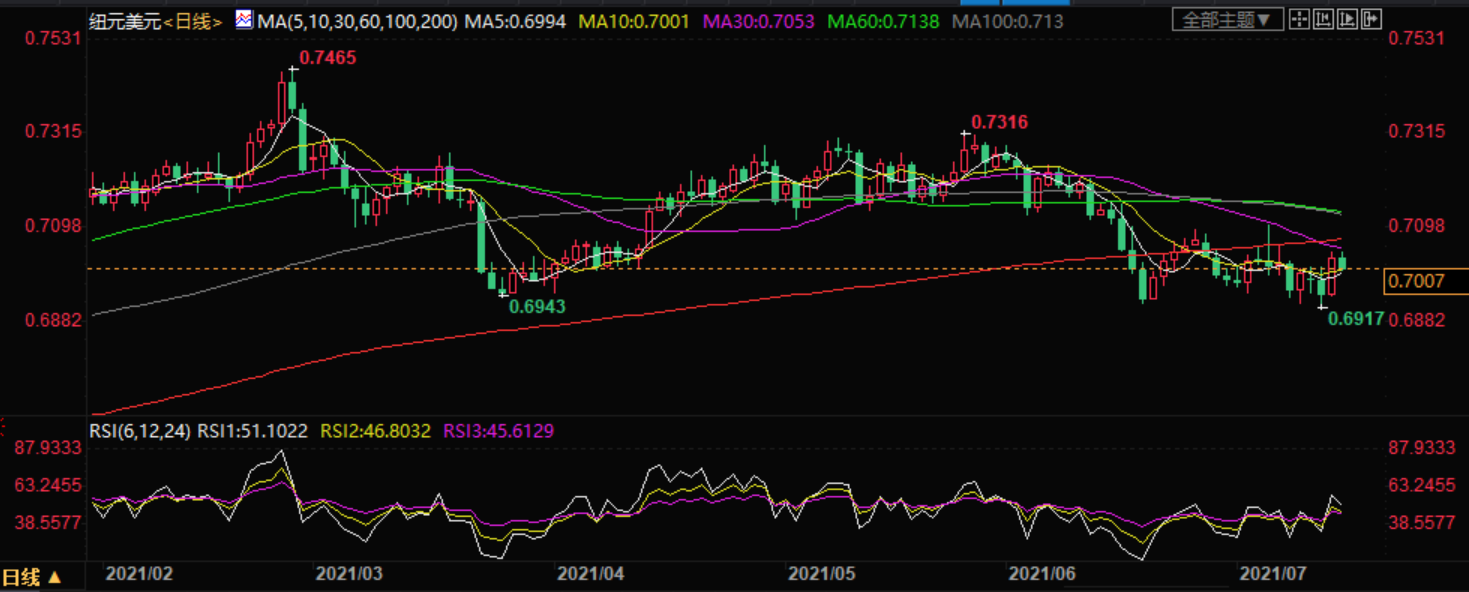This screenshot has width=1469, height=592.
Task: Open the 全部主题 dropdown
Action: (1227, 19)
